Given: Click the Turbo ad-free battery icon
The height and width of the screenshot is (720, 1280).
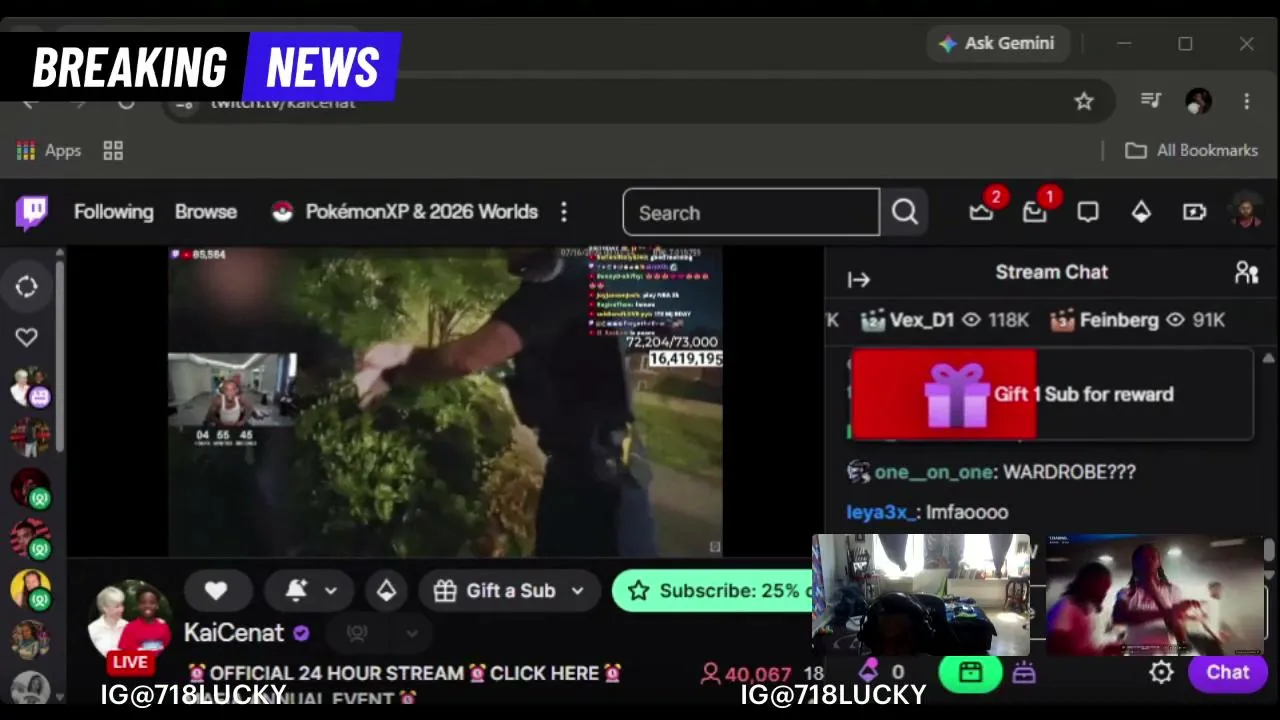Looking at the screenshot, I should point(1194,212).
